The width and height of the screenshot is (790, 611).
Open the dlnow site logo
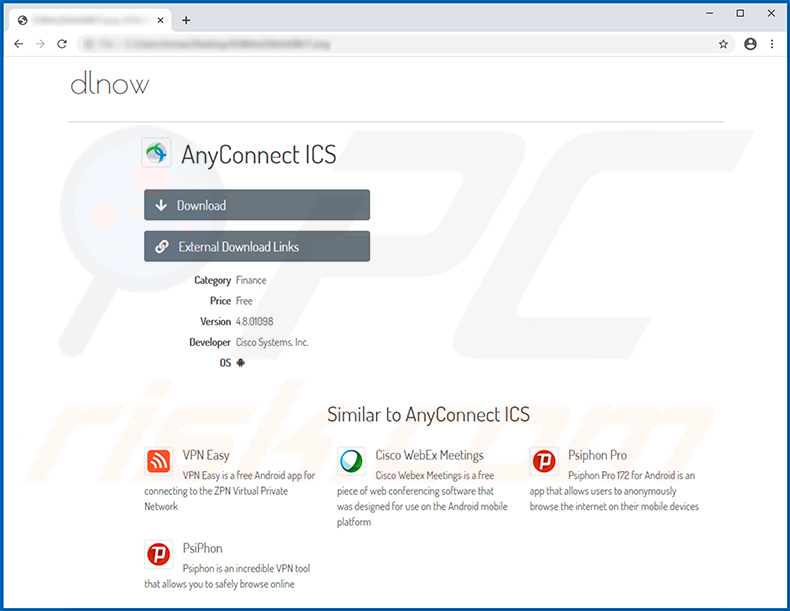(x=109, y=84)
